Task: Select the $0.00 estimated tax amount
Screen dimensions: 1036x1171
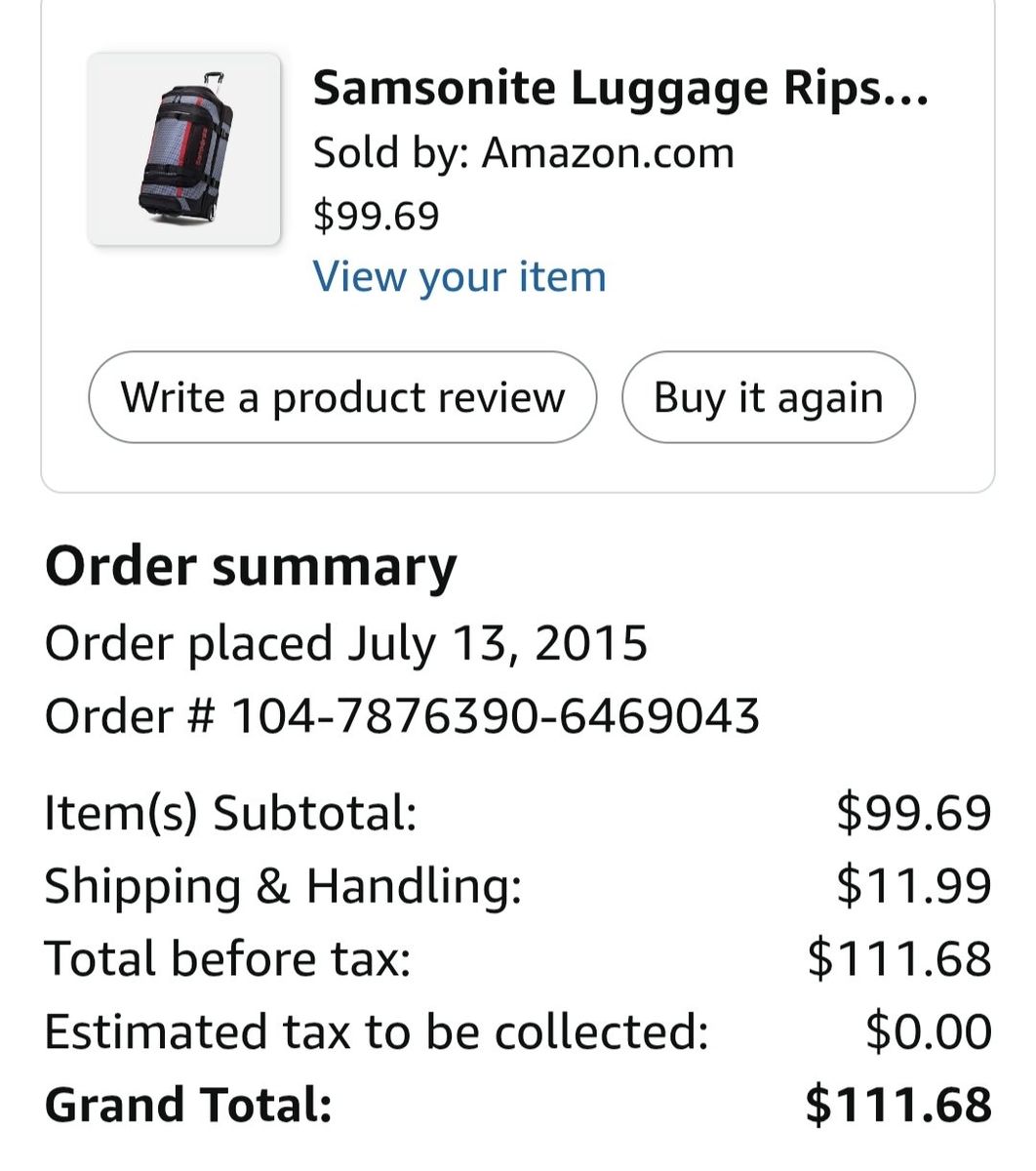Action: (928, 1031)
